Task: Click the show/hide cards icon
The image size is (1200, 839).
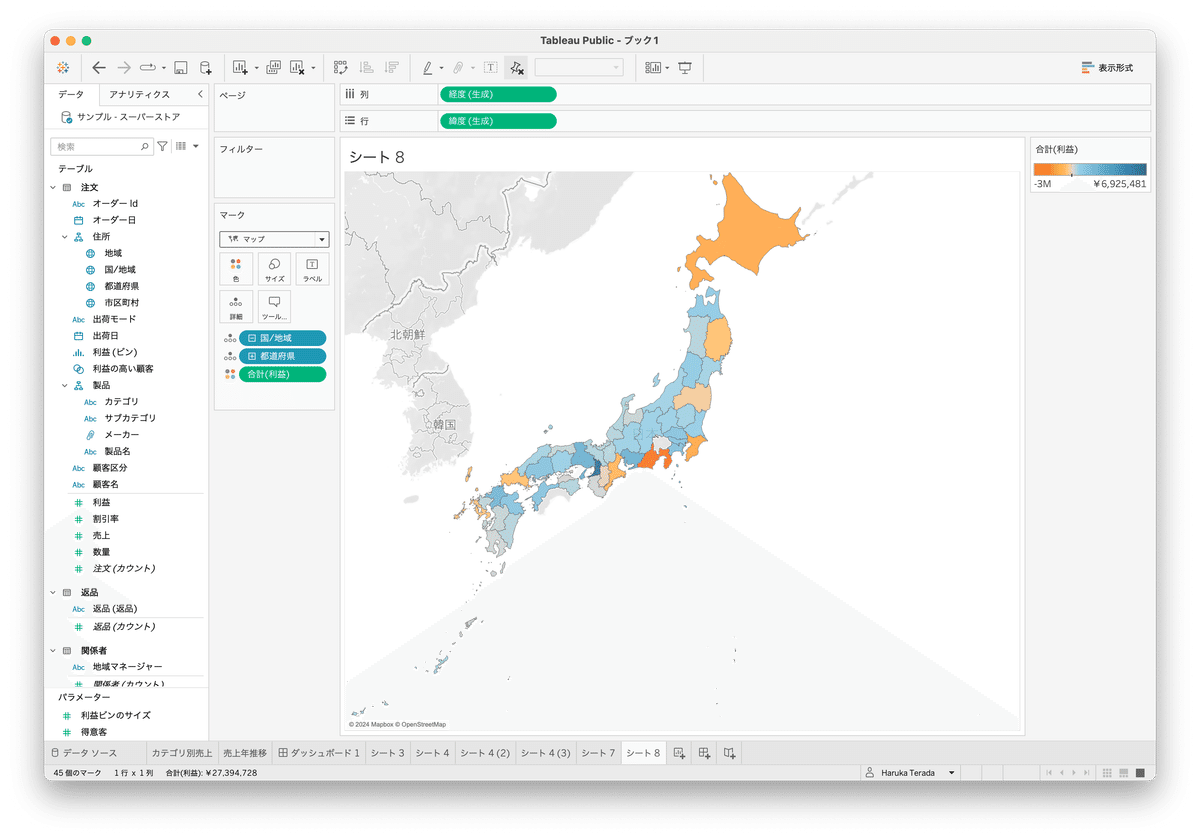Action: pos(654,67)
